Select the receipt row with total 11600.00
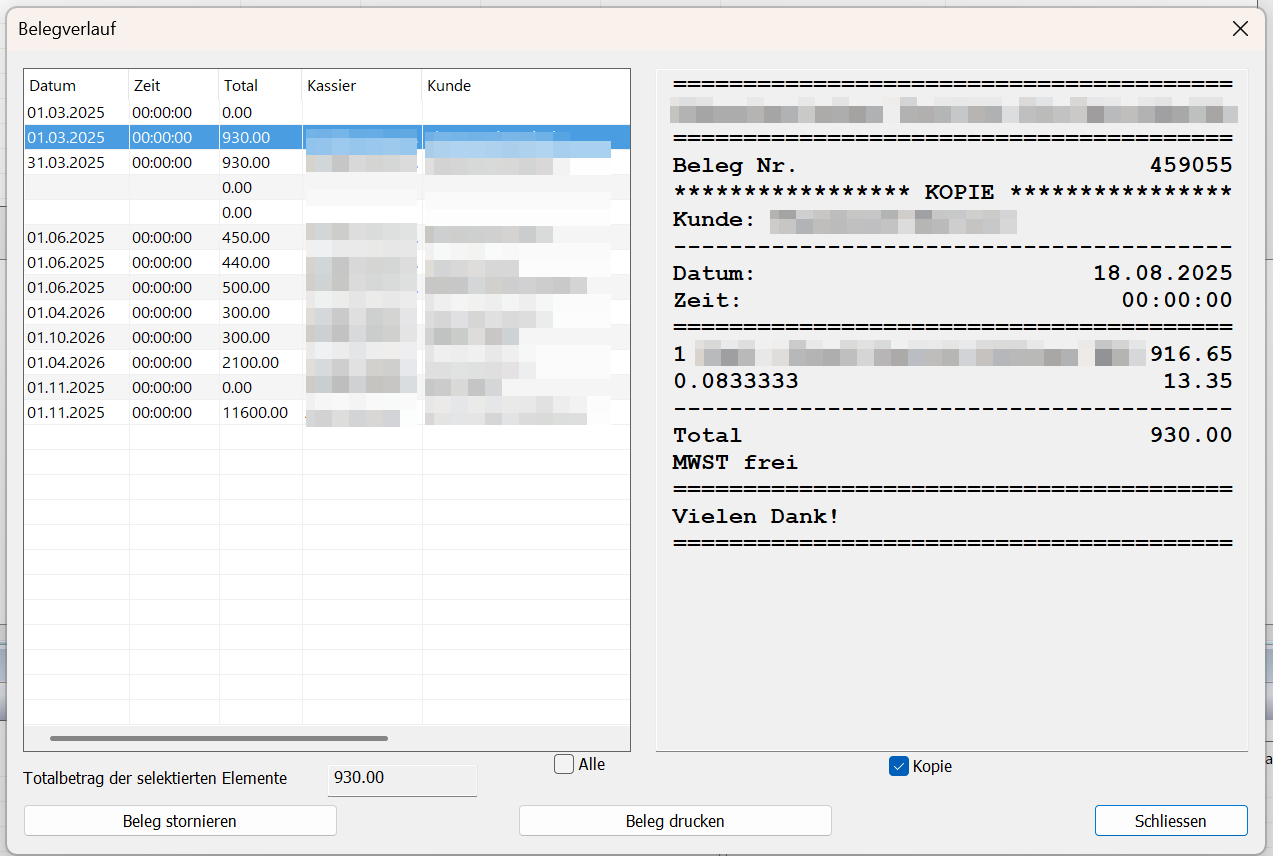This screenshot has width=1273, height=856. (327, 412)
